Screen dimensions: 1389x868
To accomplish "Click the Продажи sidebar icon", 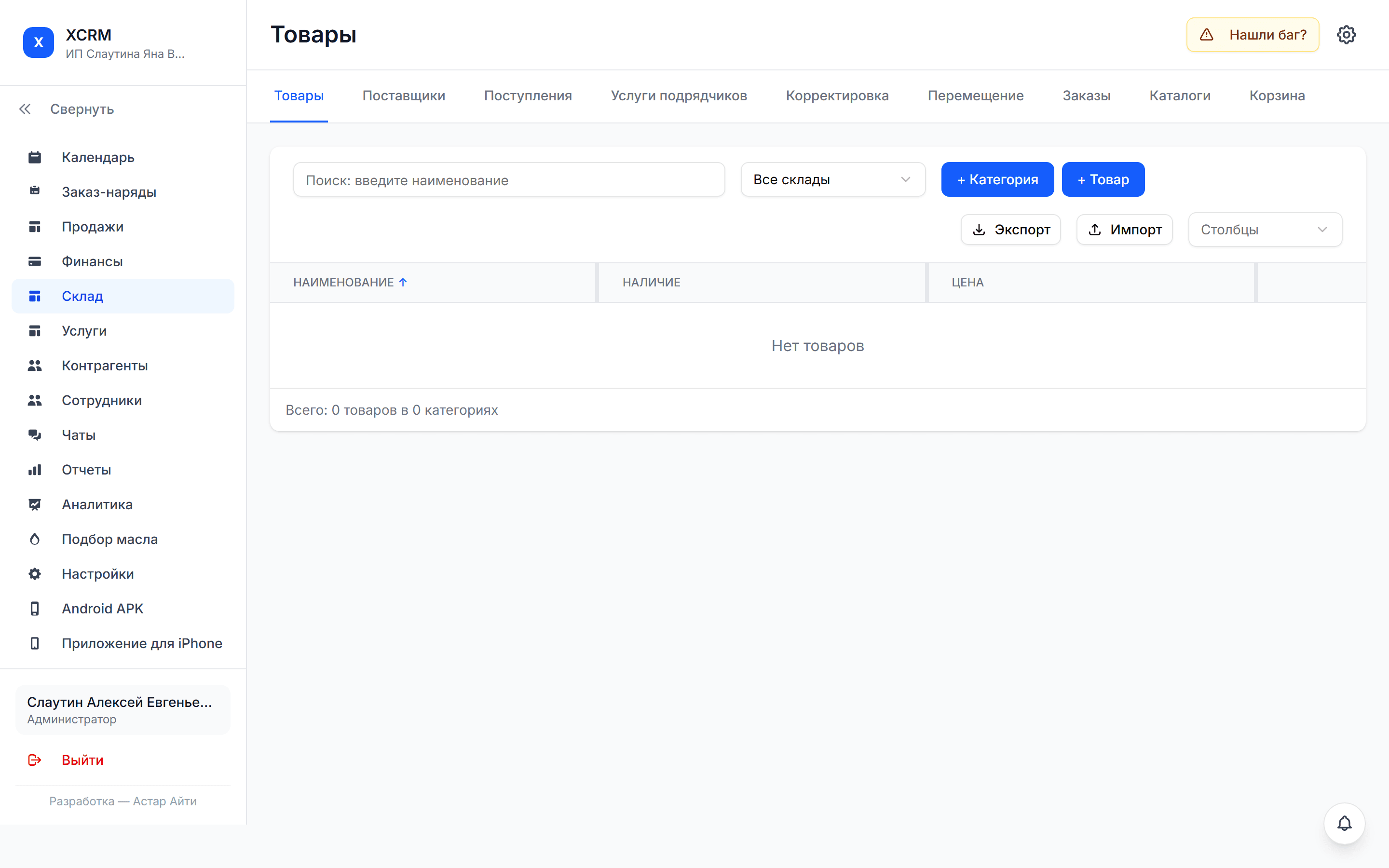I will [34, 227].
